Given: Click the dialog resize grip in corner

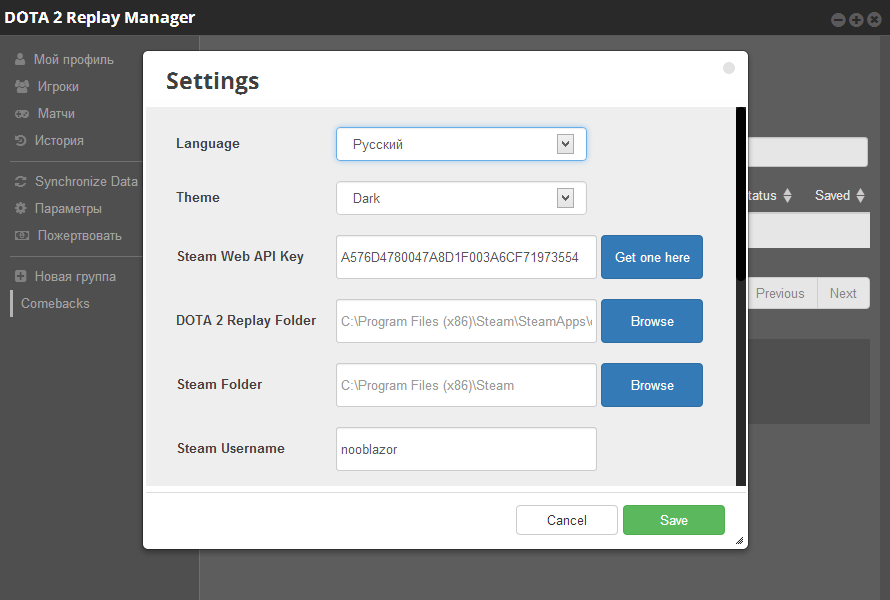Looking at the screenshot, I should point(739,540).
